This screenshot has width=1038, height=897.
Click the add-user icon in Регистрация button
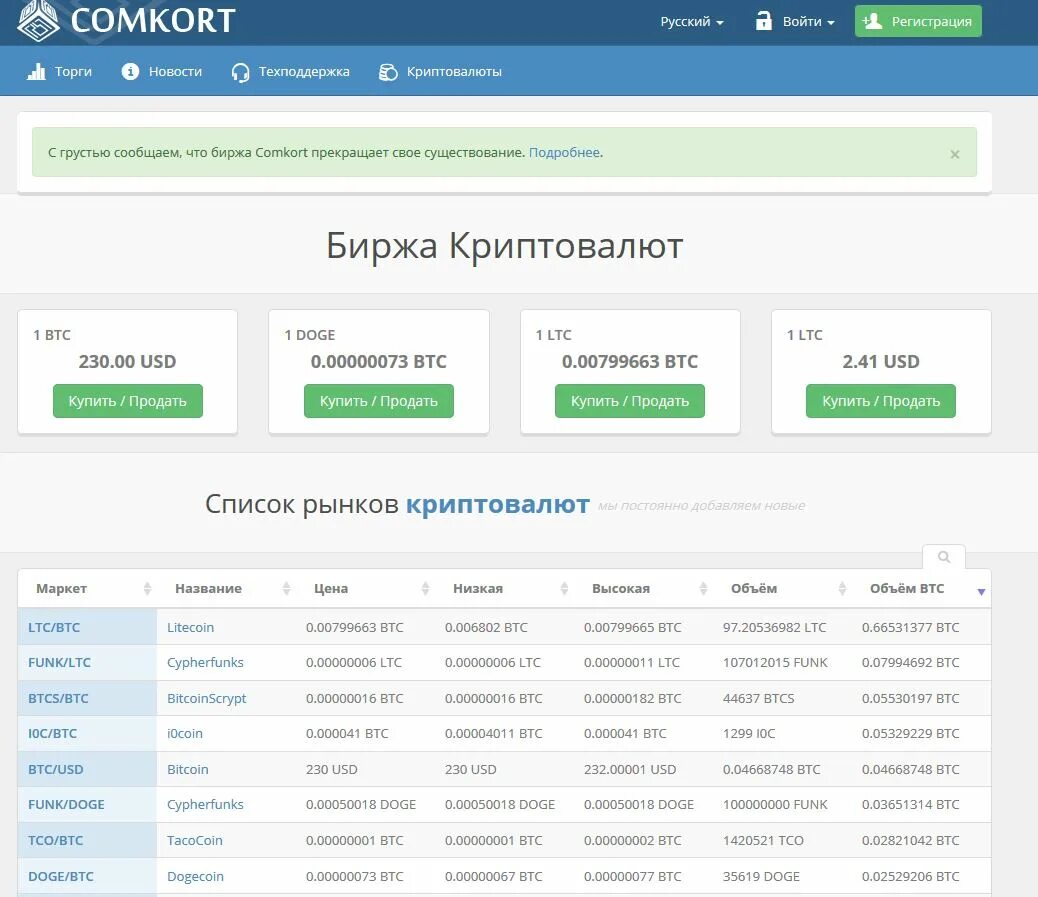(x=873, y=21)
